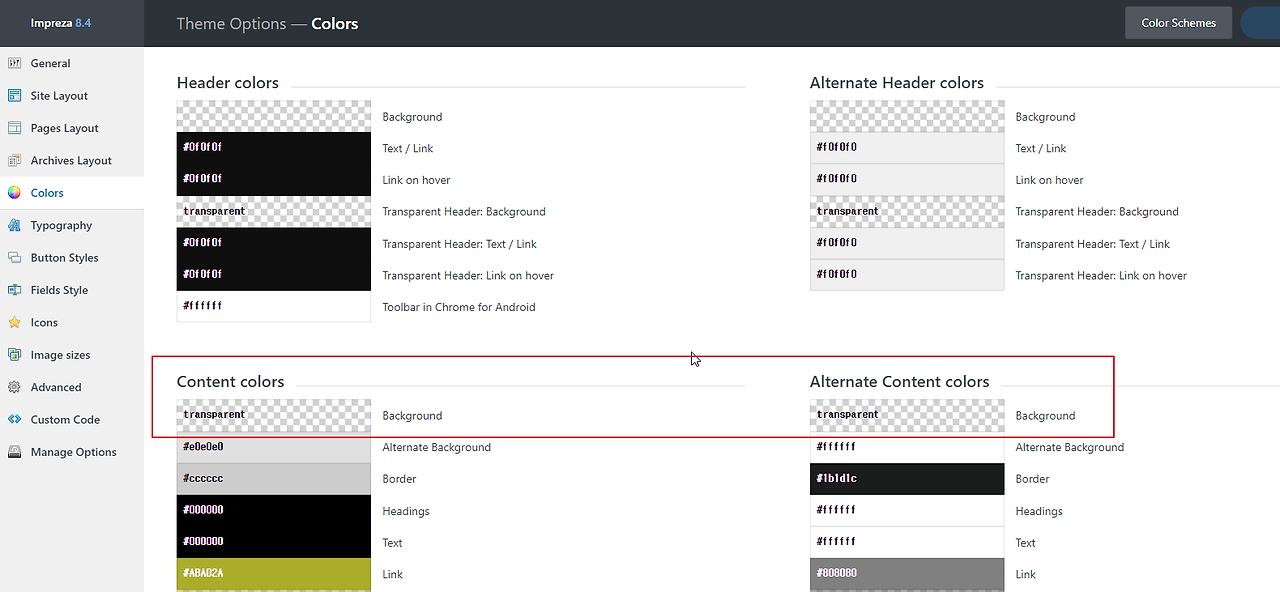Open Archives Layout settings
The height and width of the screenshot is (592, 1280).
pos(72,160)
